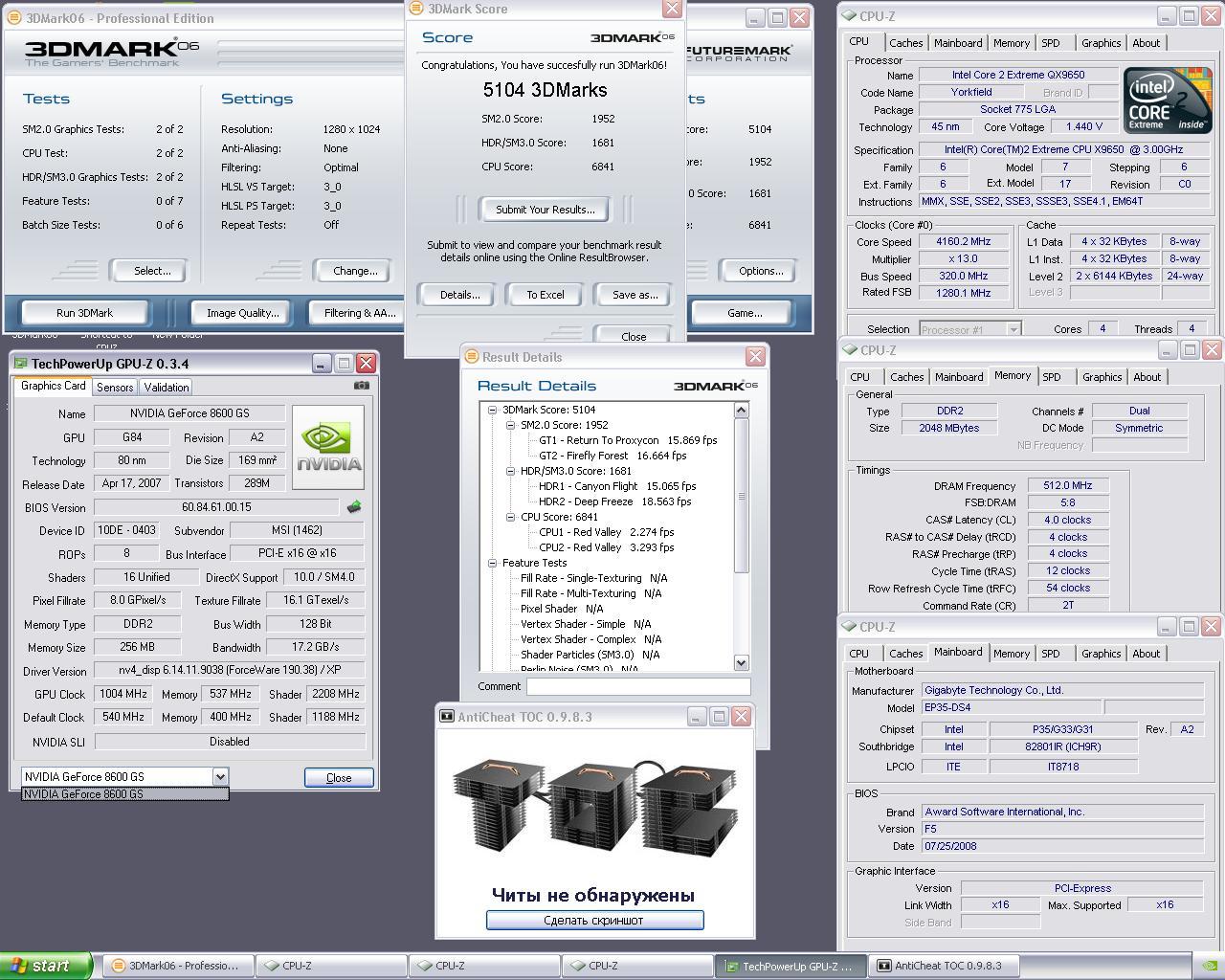Click the NVIDIA system tray icon

(1209, 966)
